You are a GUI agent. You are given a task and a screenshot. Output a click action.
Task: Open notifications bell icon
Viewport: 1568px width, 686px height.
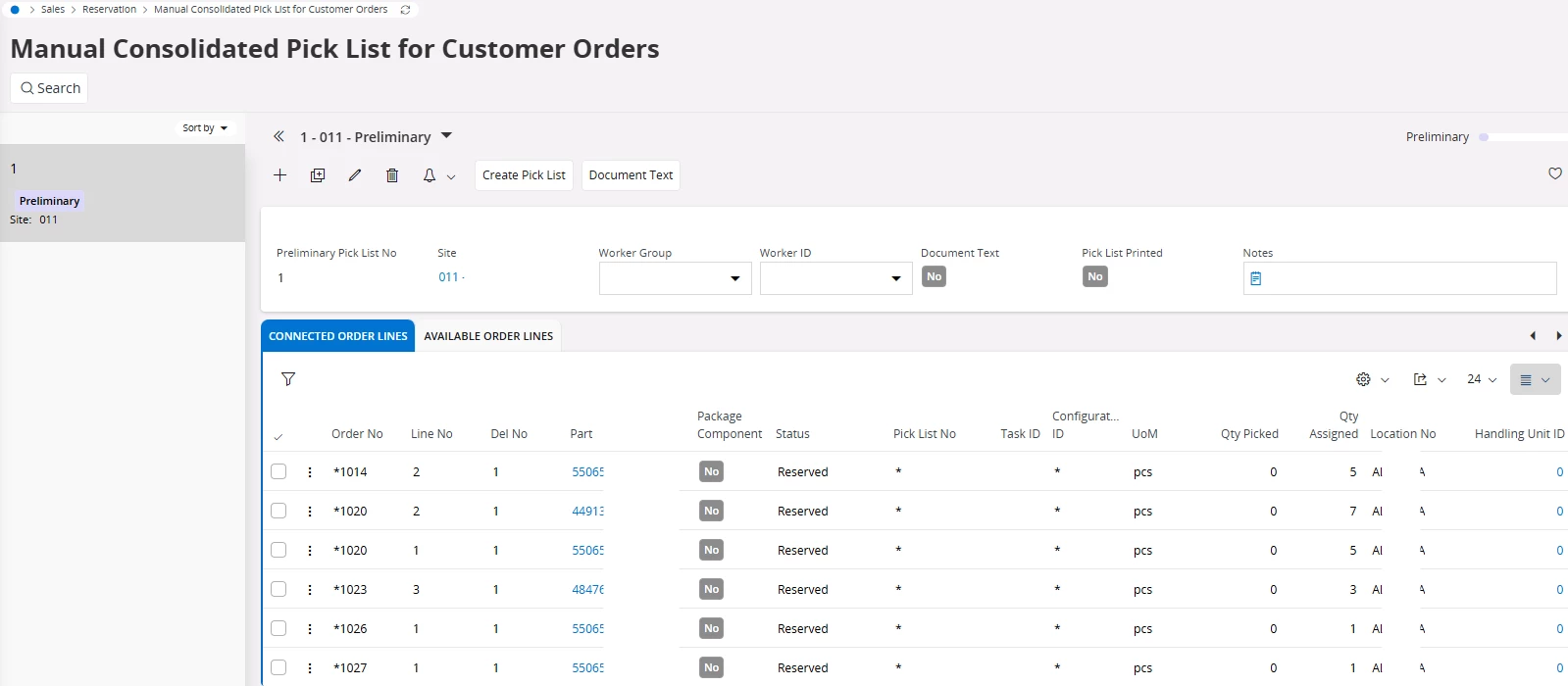coord(430,175)
